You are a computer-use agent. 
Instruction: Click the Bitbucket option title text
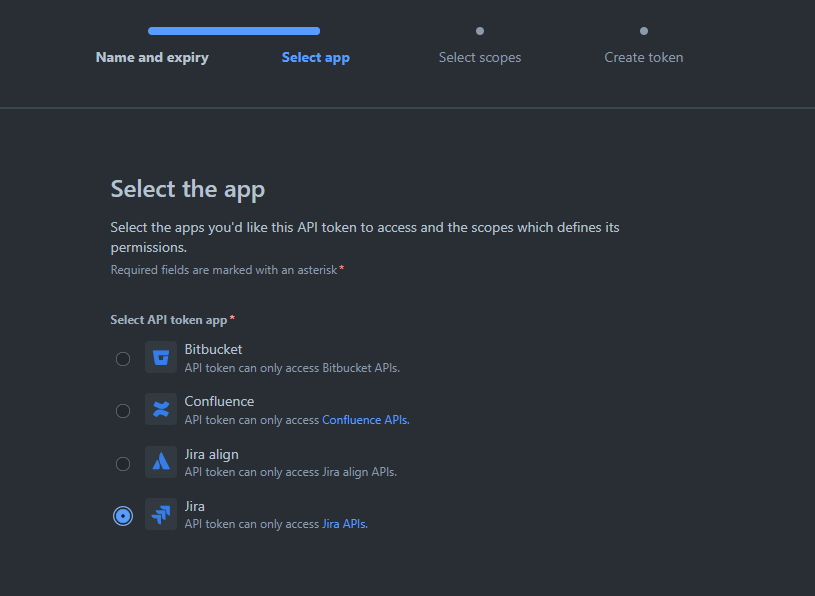coord(213,349)
